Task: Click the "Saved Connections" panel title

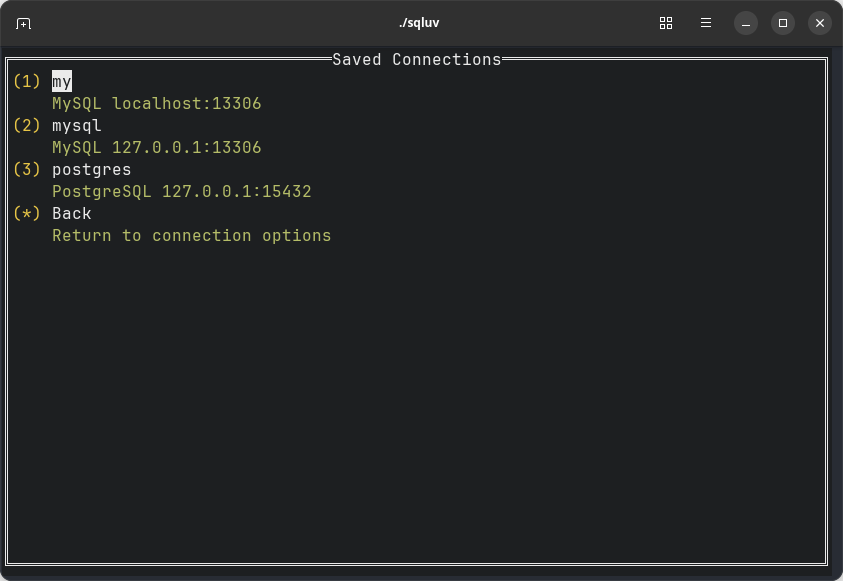Action: tap(417, 60)
